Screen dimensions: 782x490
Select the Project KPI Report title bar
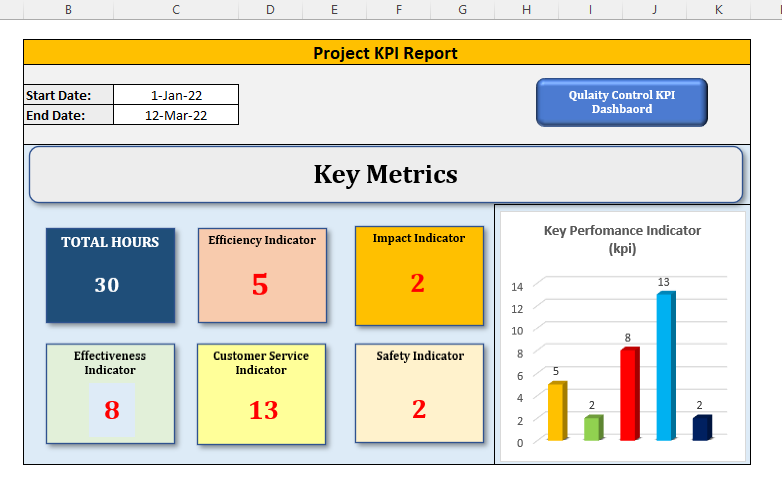tap(386, 53)
